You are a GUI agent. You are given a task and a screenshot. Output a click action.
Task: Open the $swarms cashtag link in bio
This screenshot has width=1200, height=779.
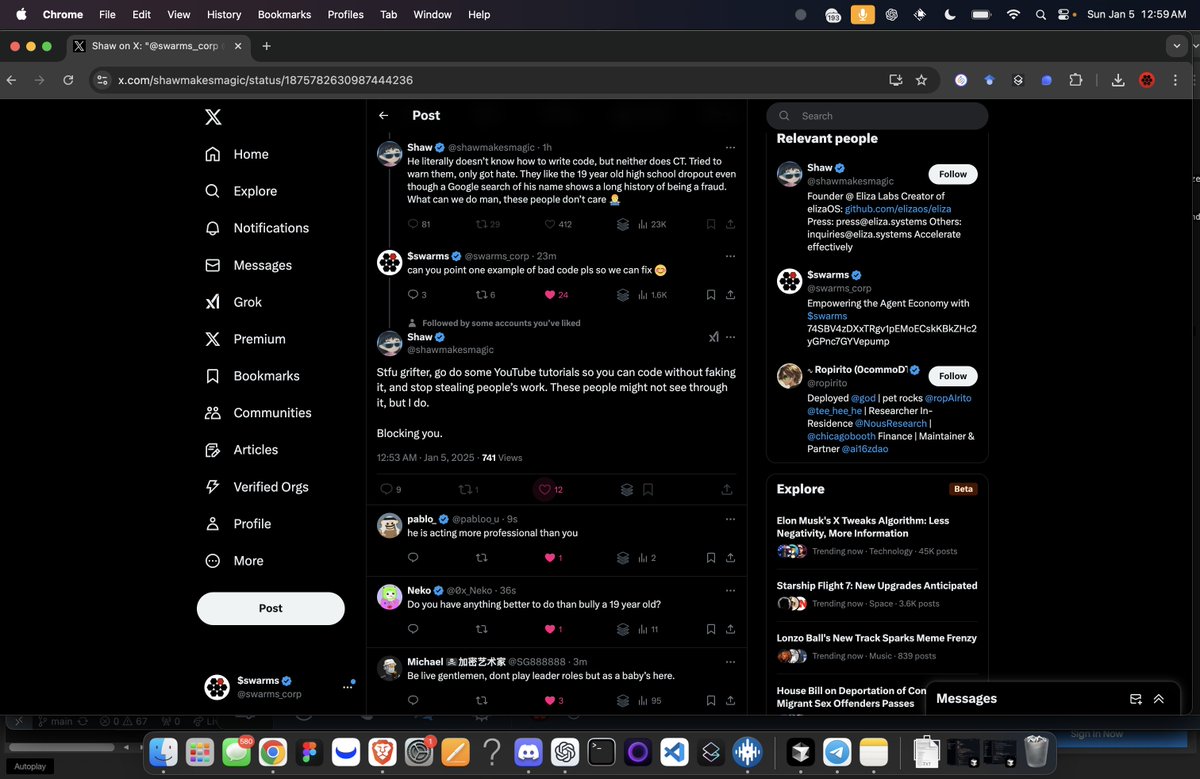827,316
